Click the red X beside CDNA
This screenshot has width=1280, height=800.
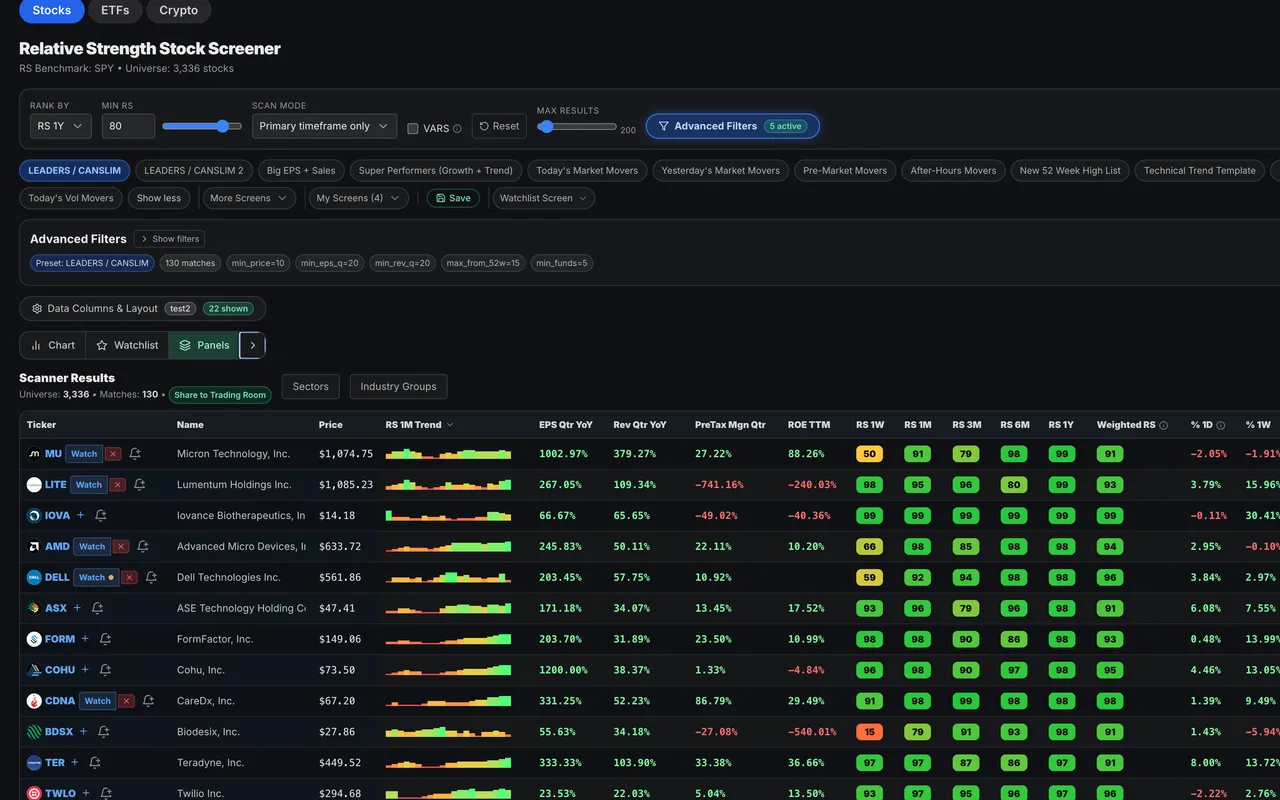126,701
